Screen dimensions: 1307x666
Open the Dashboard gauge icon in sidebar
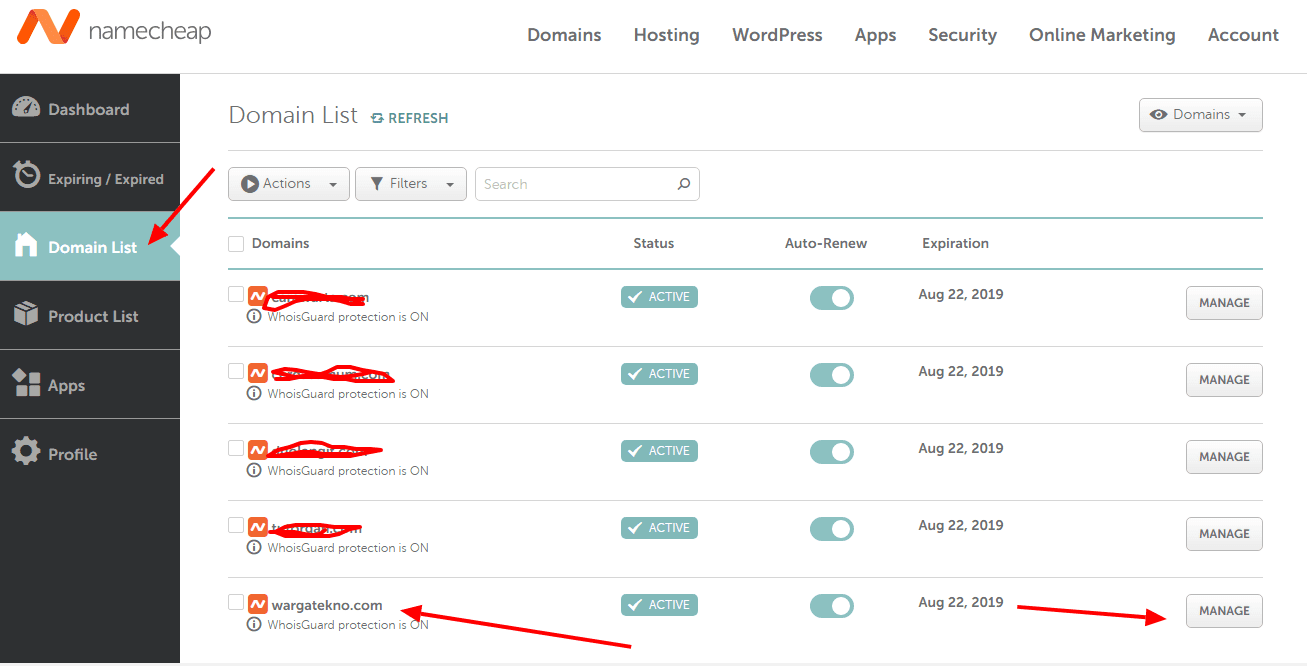click(x=26, y=108)
